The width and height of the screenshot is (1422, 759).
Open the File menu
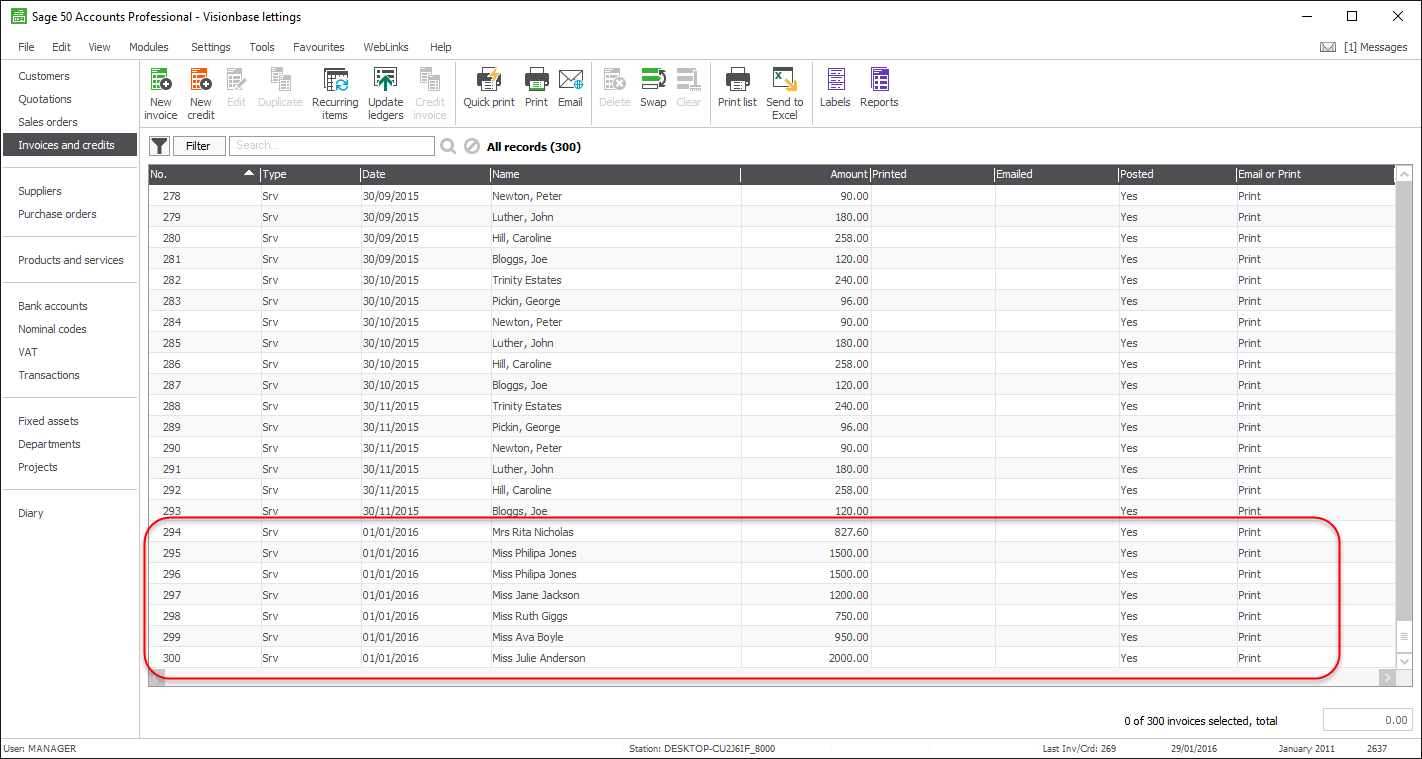[26, 47]
